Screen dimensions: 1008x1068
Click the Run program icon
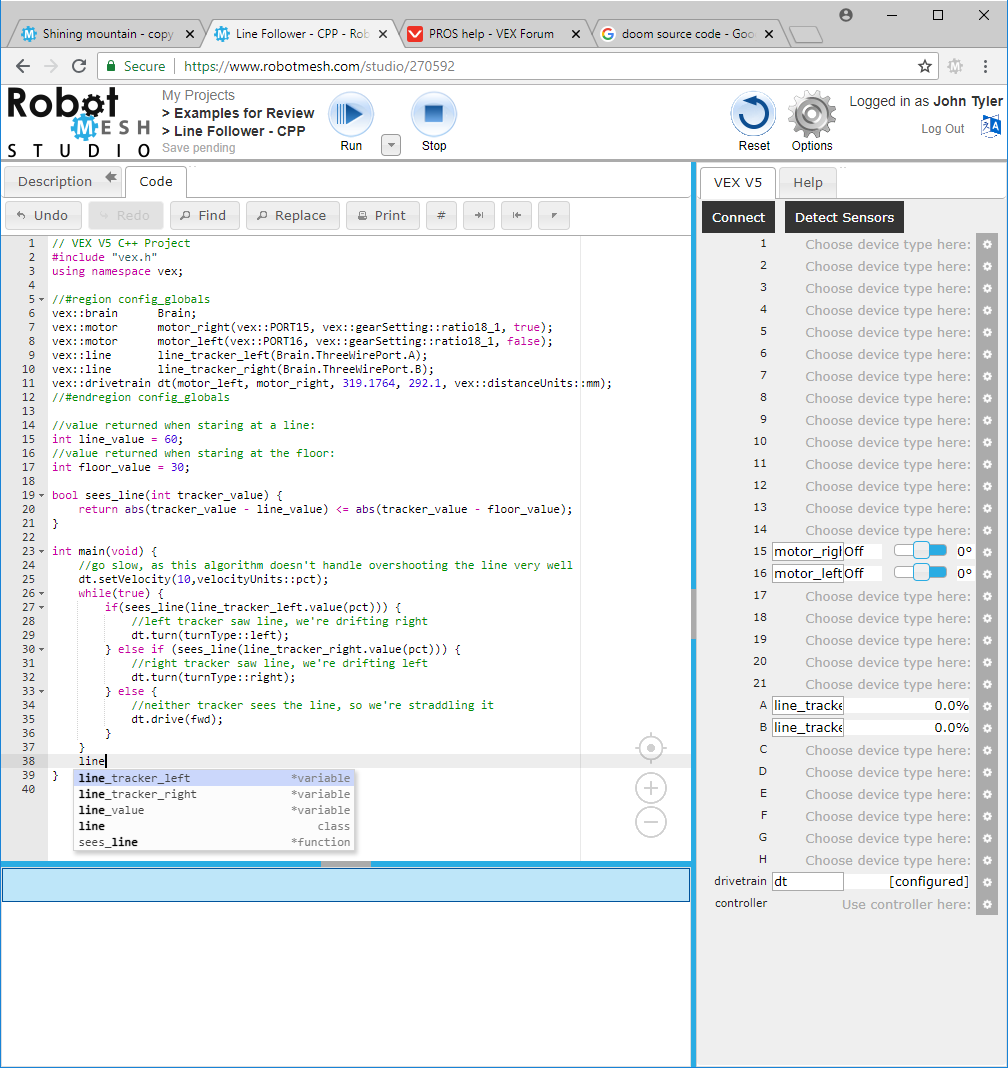click(x=351, y=114)
